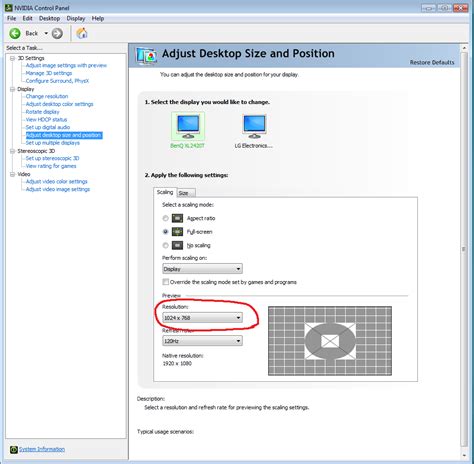Click the Back button label

32,33
